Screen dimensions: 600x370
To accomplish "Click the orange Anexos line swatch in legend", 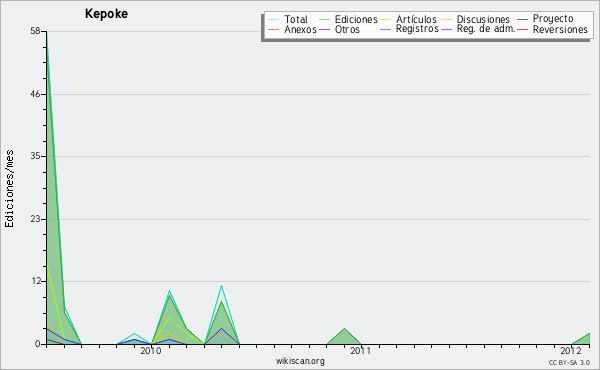I will tap(273, 29).
